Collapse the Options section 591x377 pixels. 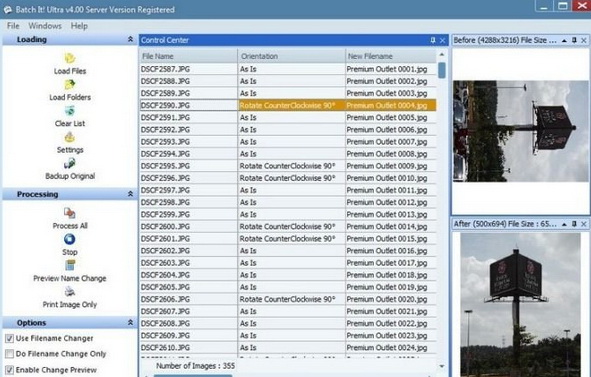[x=130, y=323]
